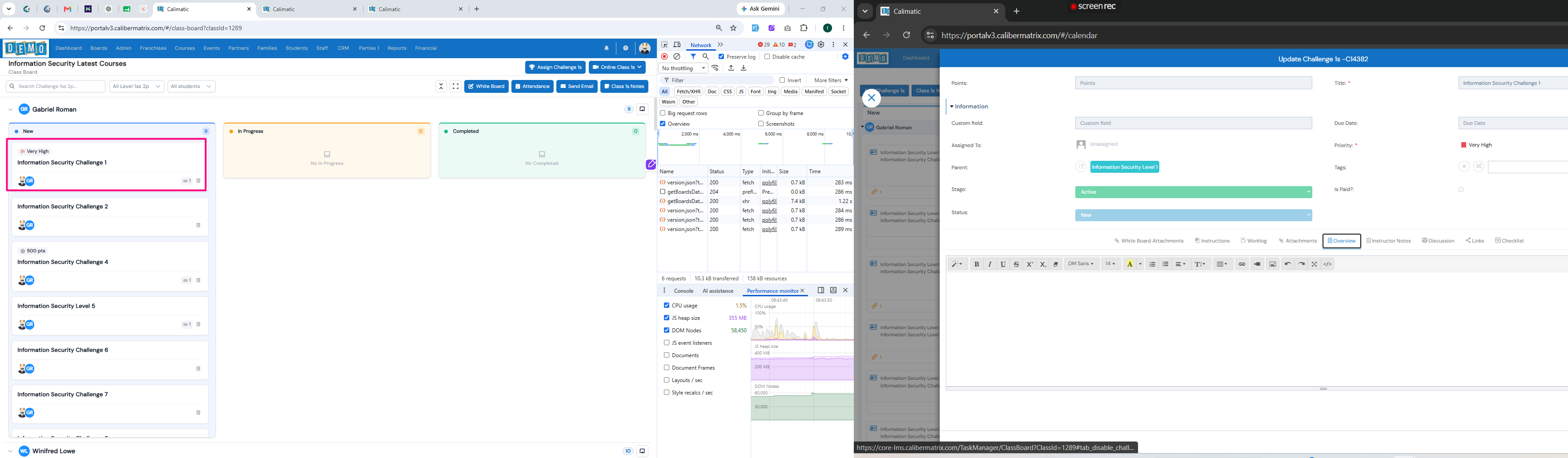The width and height of the screenshot is (1568, 458).
Task: Open the All Level 1ss 2p dropdown
Action: click(x=137, y=86)
